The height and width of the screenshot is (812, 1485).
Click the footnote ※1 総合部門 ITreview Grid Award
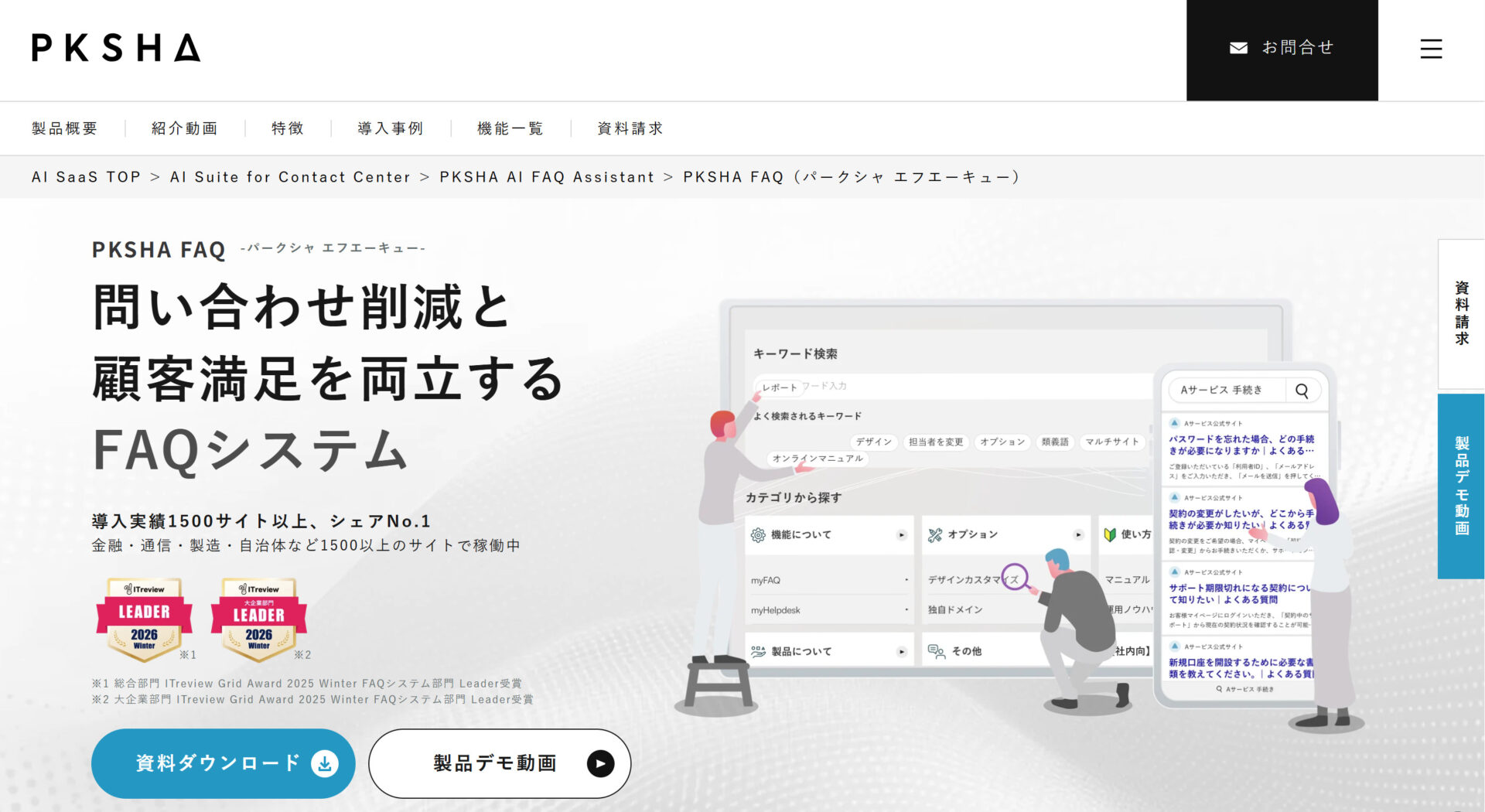(x=307, y=684)
